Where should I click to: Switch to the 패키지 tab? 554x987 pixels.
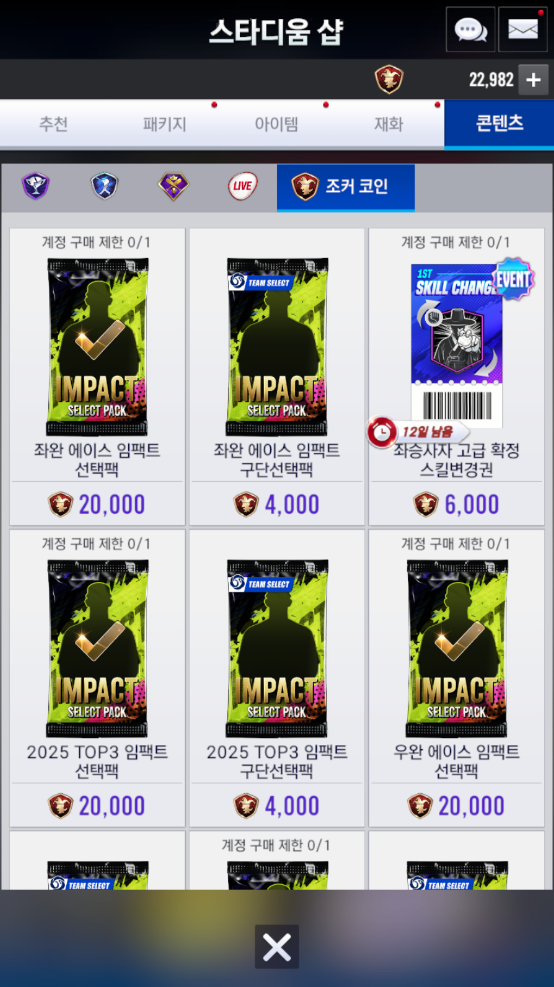click(x=165, y=124)
